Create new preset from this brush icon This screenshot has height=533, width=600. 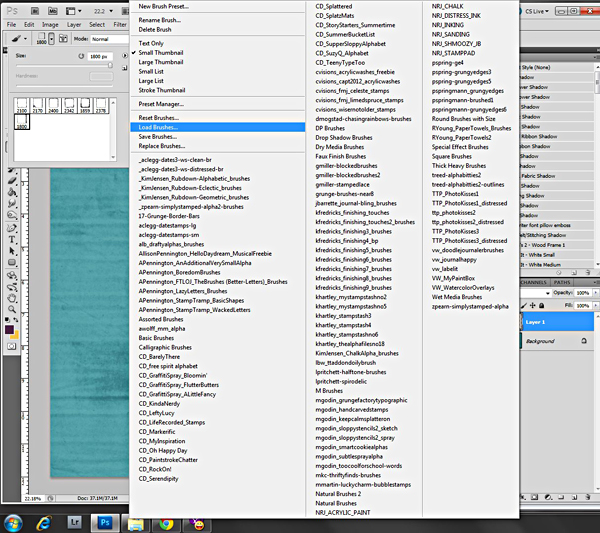tap(124, 68)
